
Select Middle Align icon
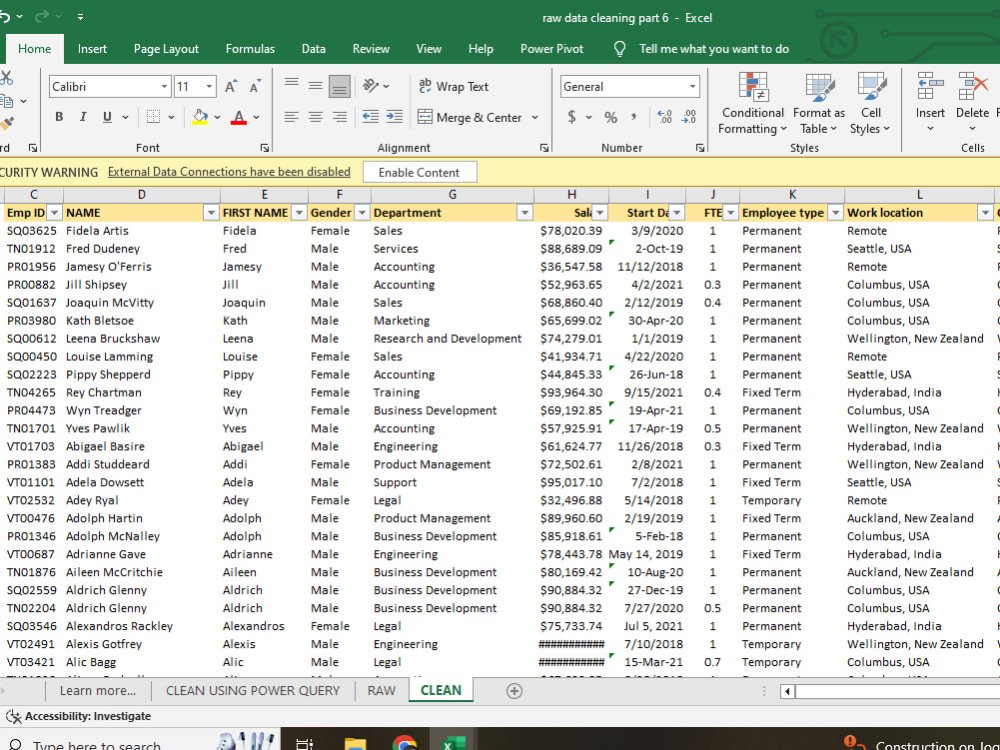pos(315,87)
